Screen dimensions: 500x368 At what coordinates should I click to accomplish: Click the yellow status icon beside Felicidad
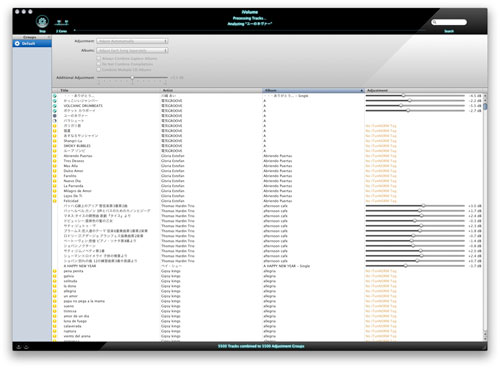55,201
